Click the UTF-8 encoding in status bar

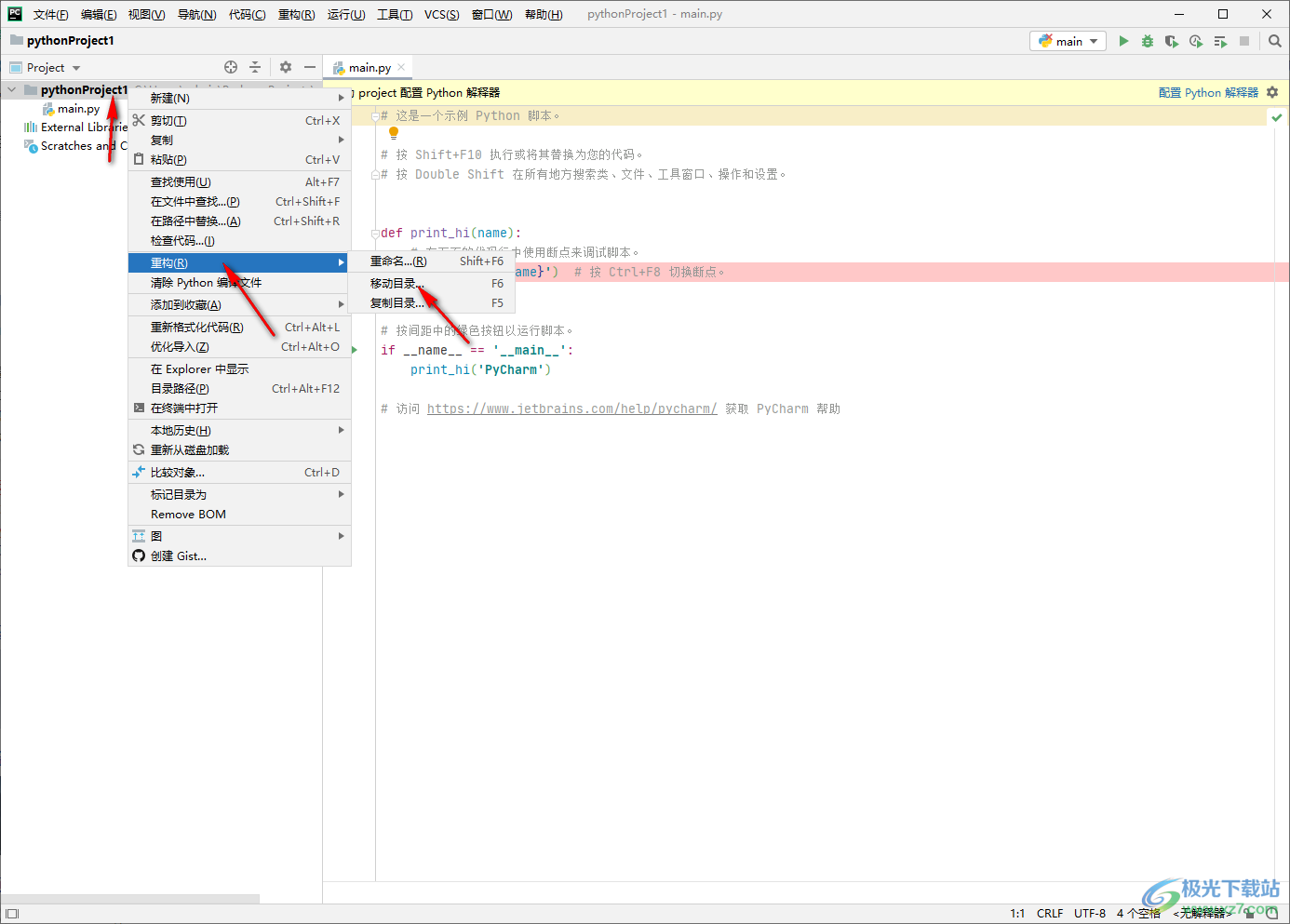click(1090, 913)
